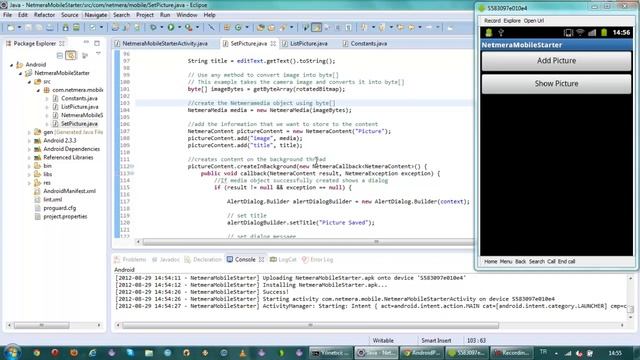Click the New Java Class icon

[238, 27]
